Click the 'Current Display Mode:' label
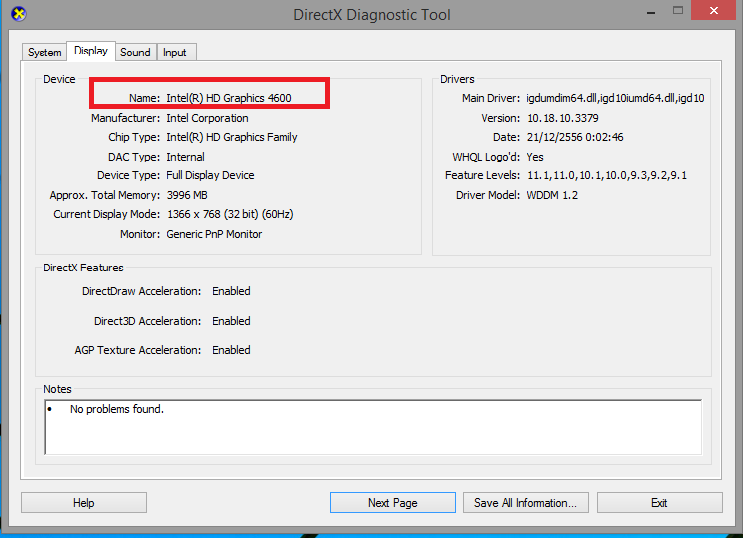 (x=107, y=214)
